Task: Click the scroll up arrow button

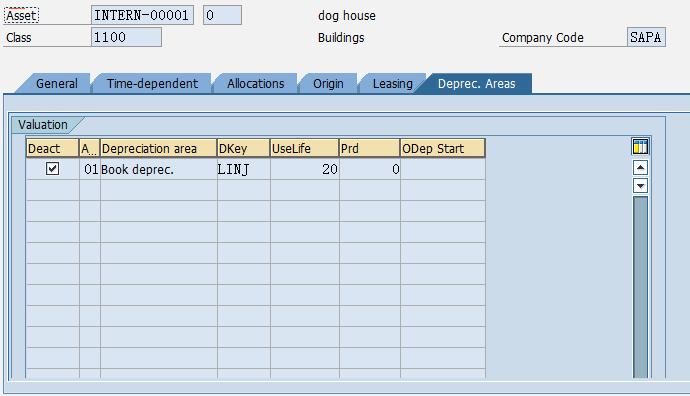Action: pyautogui.click(x=640, y=168)
